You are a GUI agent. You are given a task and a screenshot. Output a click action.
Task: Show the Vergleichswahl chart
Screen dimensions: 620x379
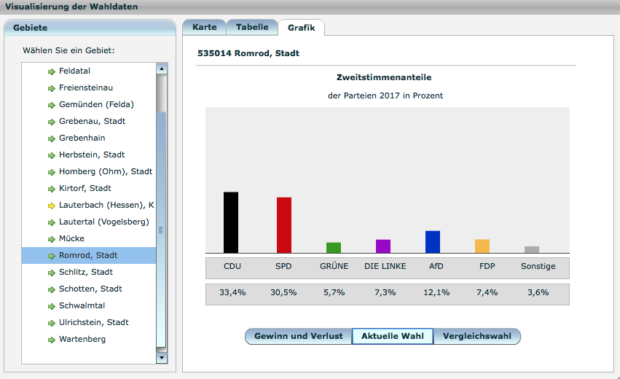[477, 336]
